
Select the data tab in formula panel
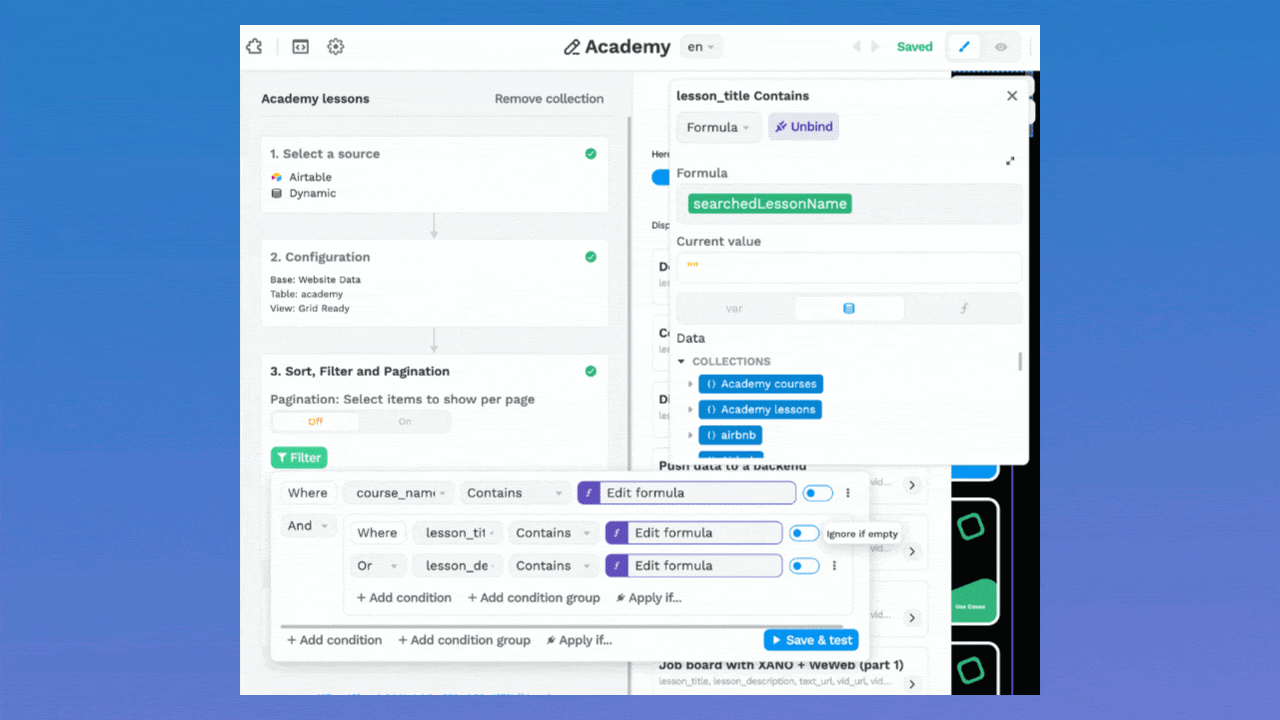coord(849,309)
